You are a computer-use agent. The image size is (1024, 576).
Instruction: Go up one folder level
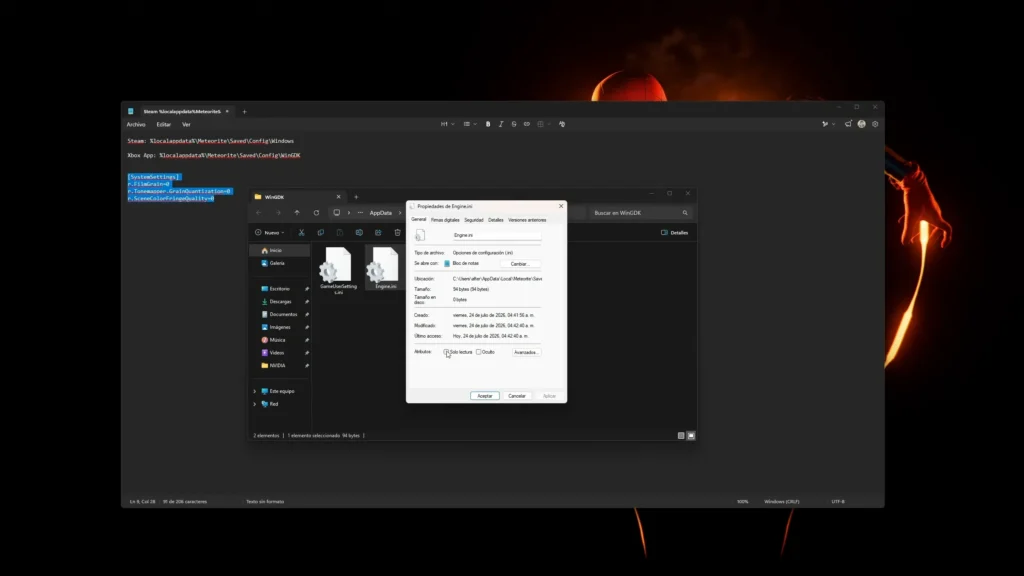pyautogui.click(x=297, y=213)
